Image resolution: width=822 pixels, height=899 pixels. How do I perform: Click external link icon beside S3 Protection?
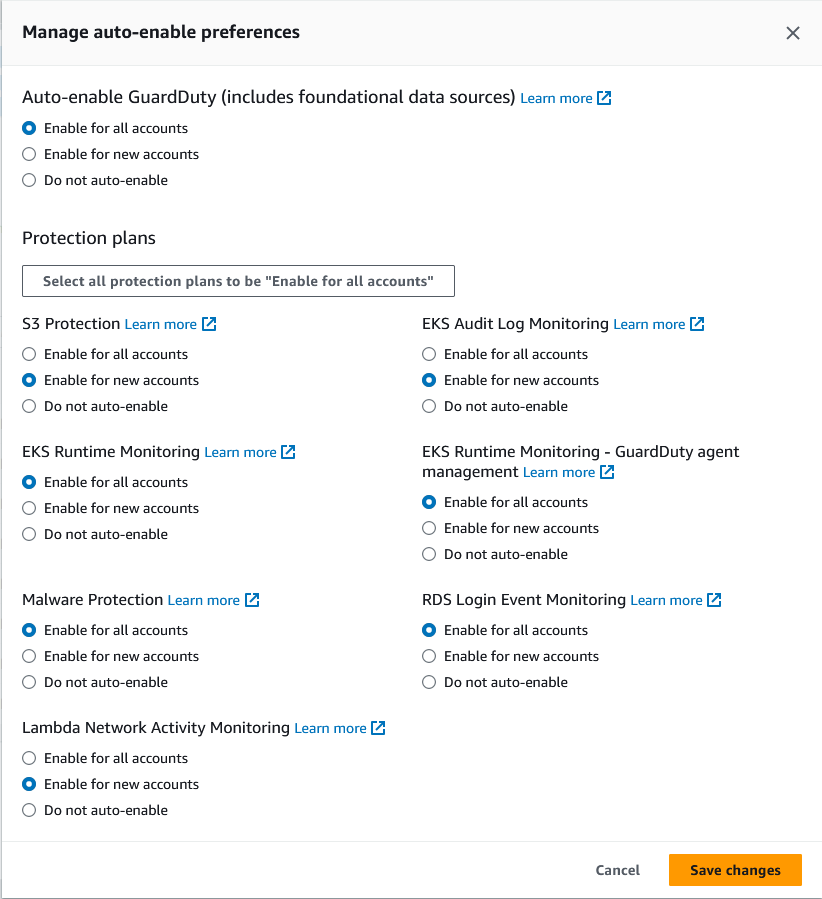(x=209, y=324)
